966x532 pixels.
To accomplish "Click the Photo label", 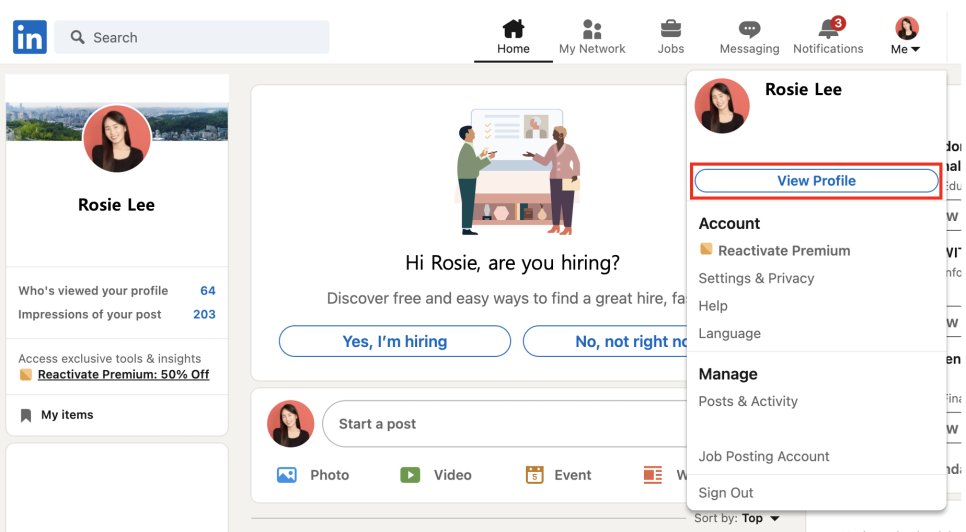I will [330, 475].
